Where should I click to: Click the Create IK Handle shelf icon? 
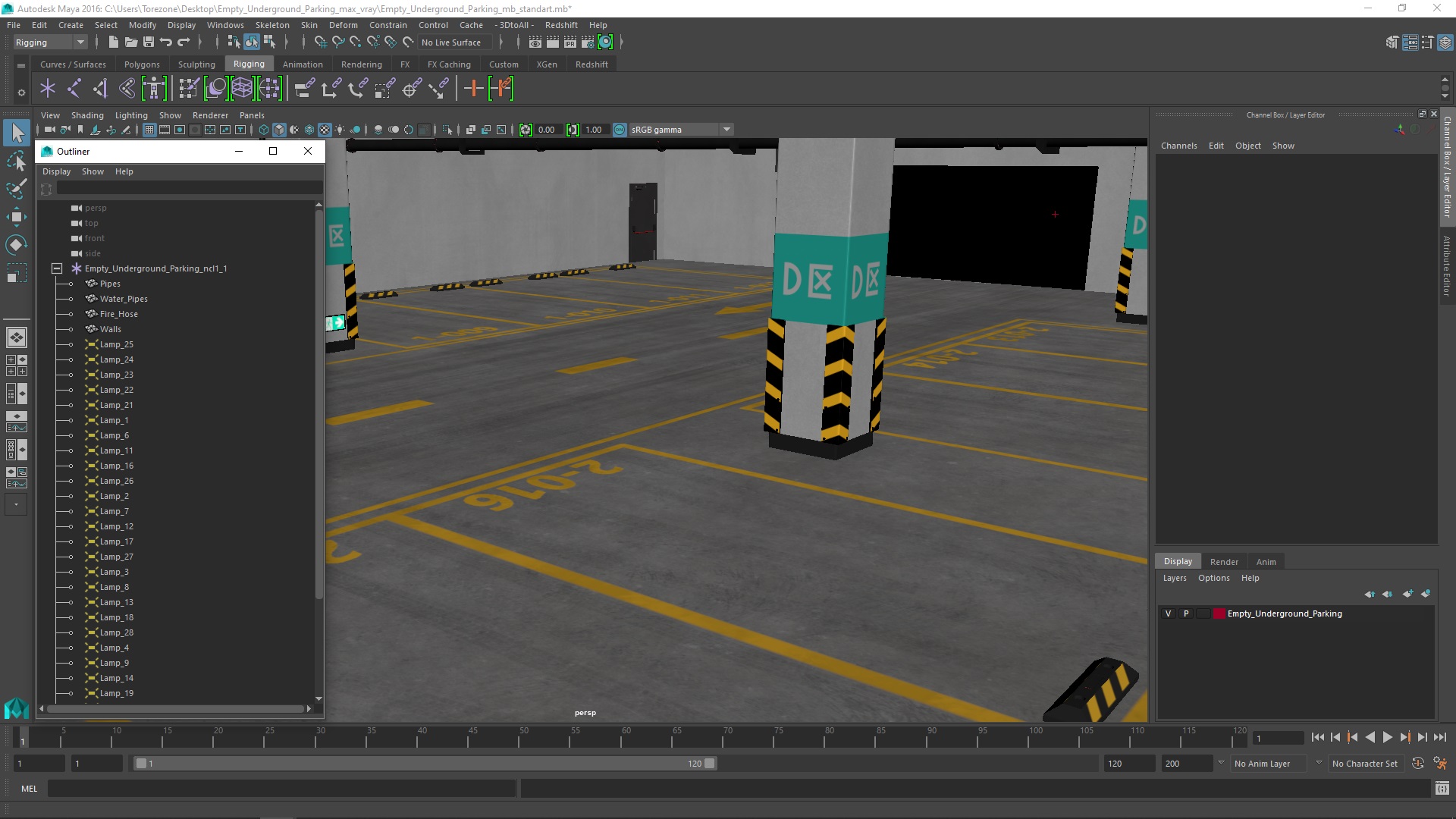point(101,89)
